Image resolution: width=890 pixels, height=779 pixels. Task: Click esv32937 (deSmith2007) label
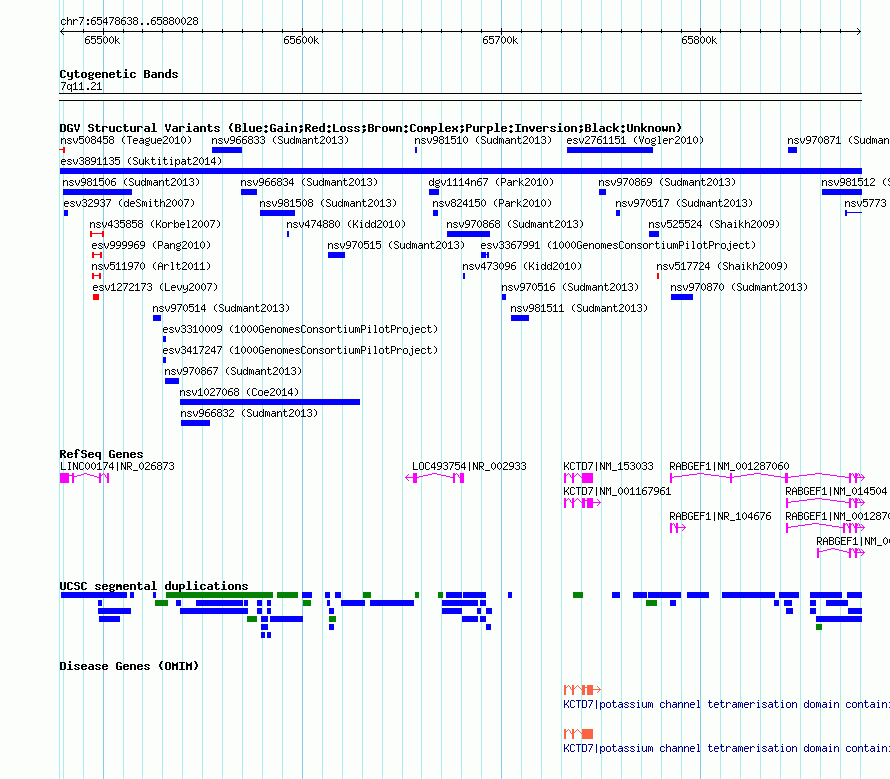129,203
